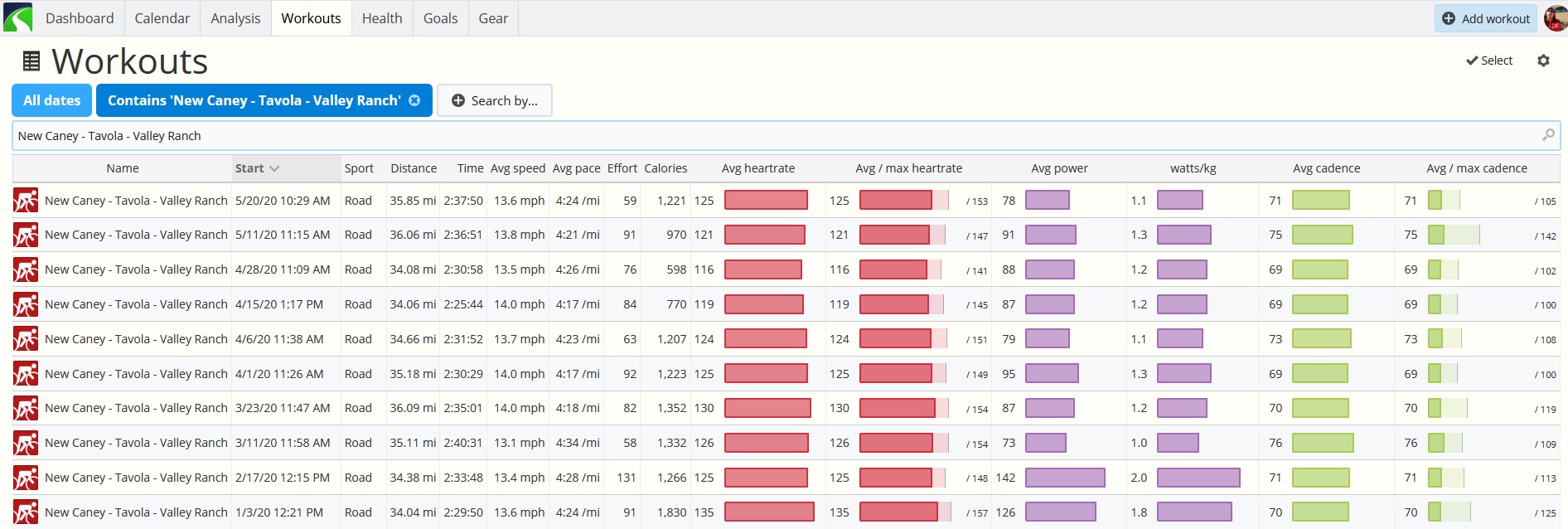
Task: Open the user profile avatar
Action: [1556, 17]
